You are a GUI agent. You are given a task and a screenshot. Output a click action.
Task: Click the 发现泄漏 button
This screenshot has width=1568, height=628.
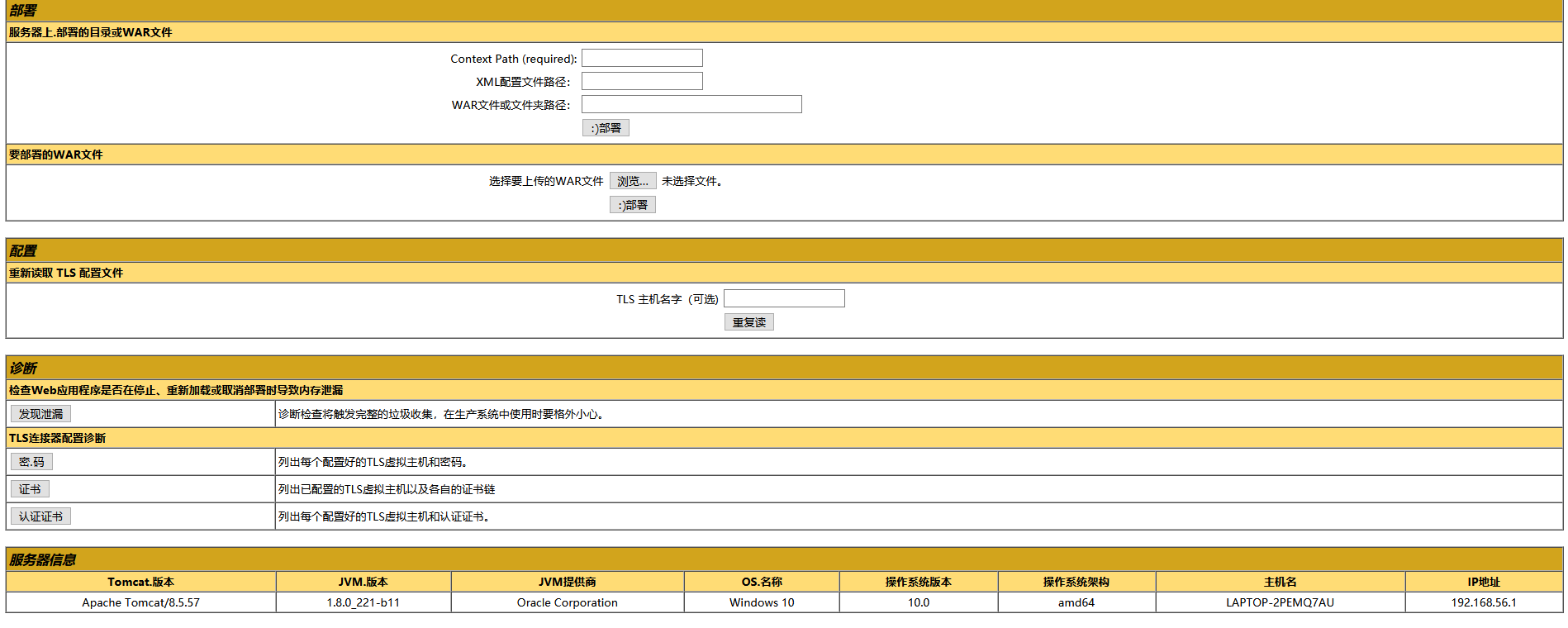click(x=40, y=414)
